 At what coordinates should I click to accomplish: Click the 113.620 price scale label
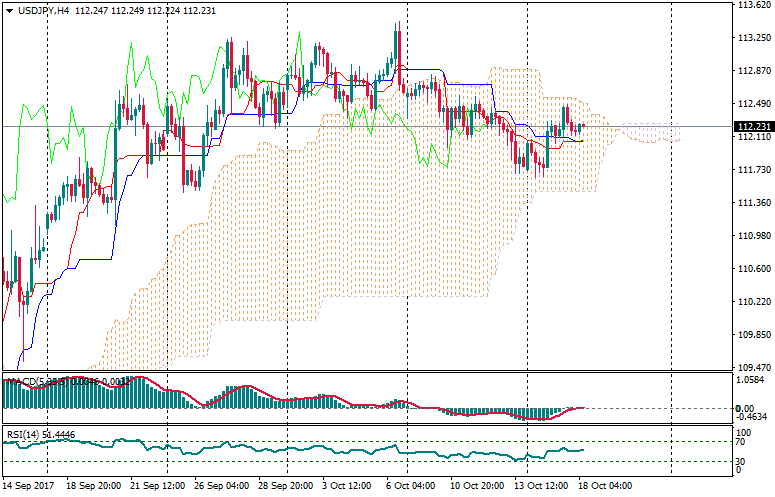[x=752, y=5]
